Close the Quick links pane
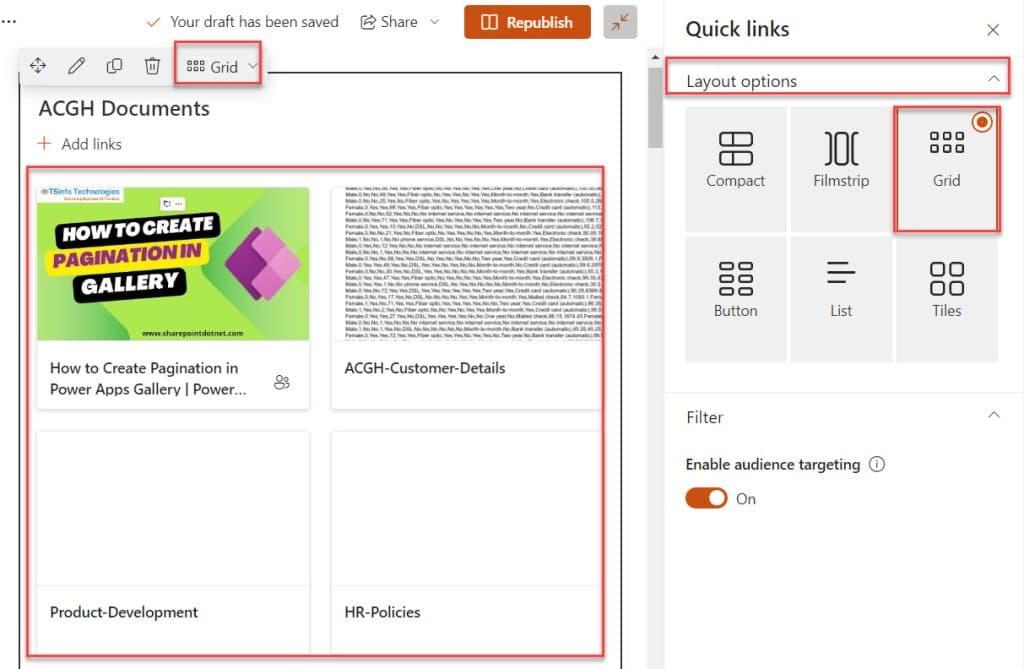The height and width of the screenshot is (669, 1024). (x=993, y=30)
